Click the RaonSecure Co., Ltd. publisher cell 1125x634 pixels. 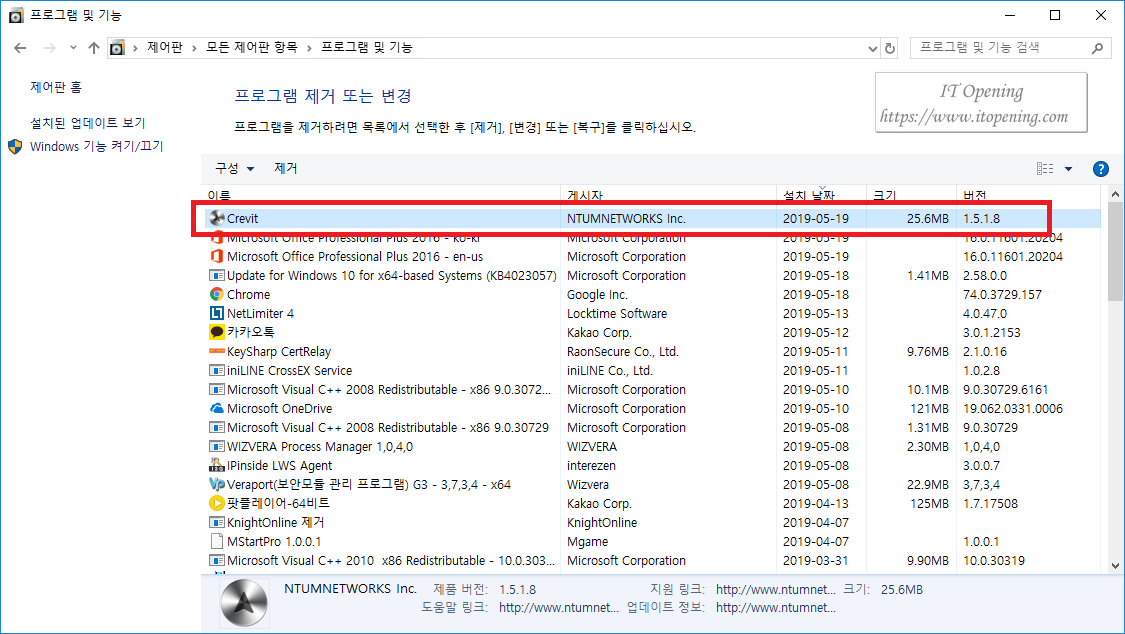623,351
